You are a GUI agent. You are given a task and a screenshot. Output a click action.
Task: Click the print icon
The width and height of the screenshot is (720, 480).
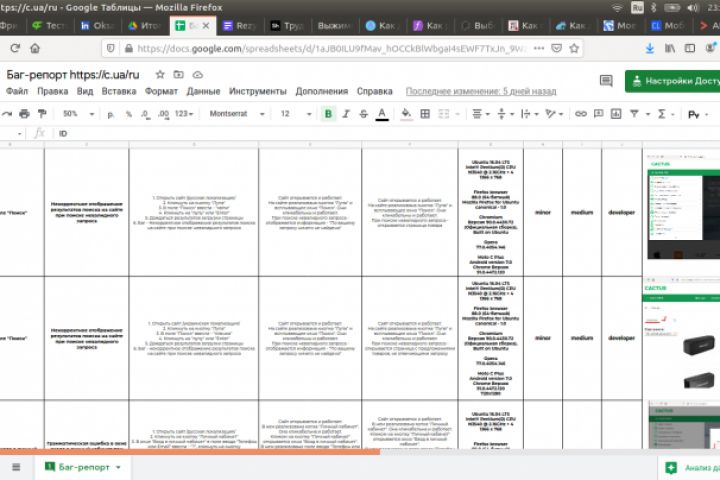(24, 113)
